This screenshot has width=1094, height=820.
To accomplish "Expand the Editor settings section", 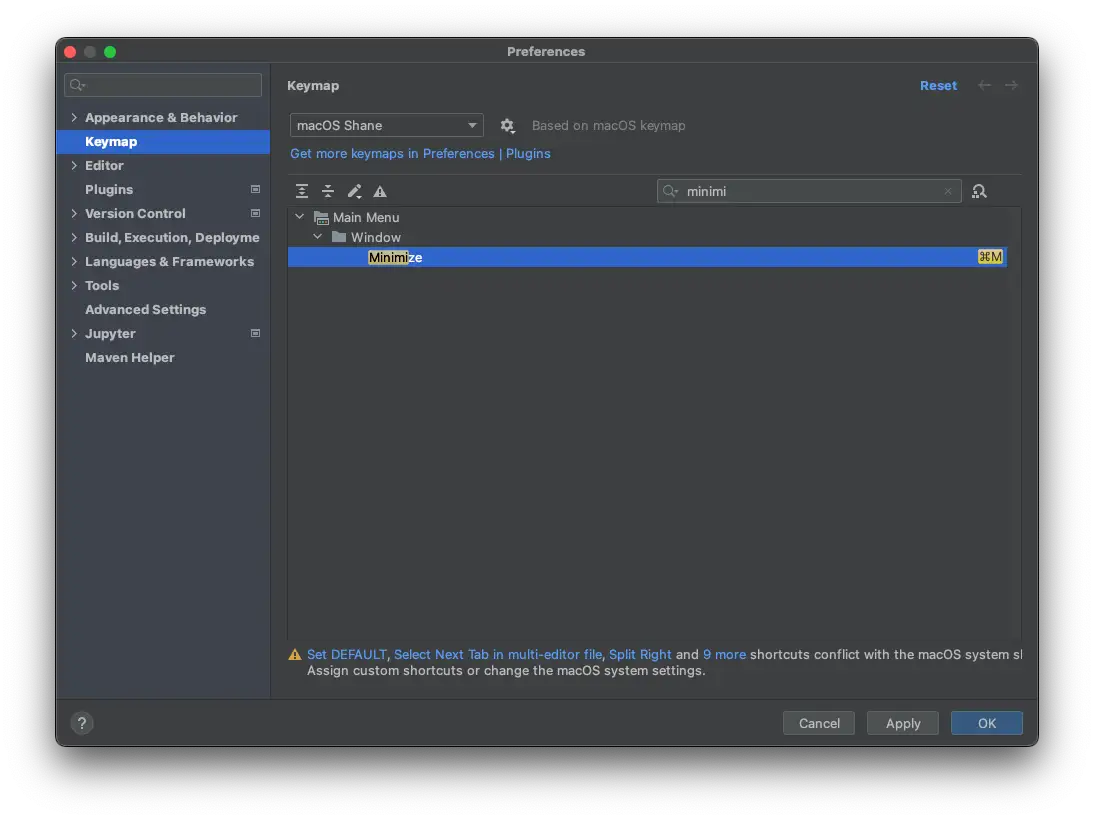I will coord(74,165).
